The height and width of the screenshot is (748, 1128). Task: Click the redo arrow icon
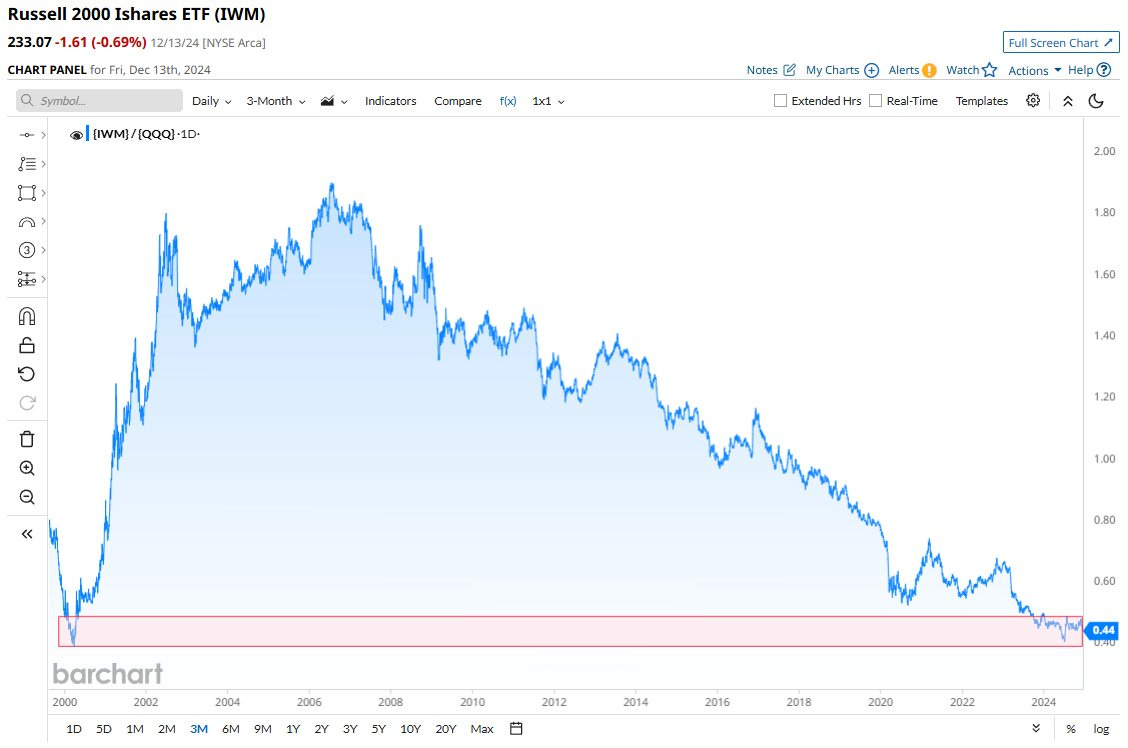pos(27,403)
